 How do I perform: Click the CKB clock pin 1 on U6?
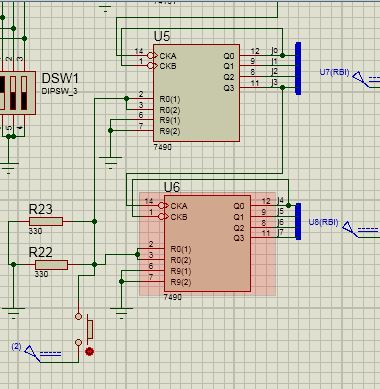pos(155,217)
